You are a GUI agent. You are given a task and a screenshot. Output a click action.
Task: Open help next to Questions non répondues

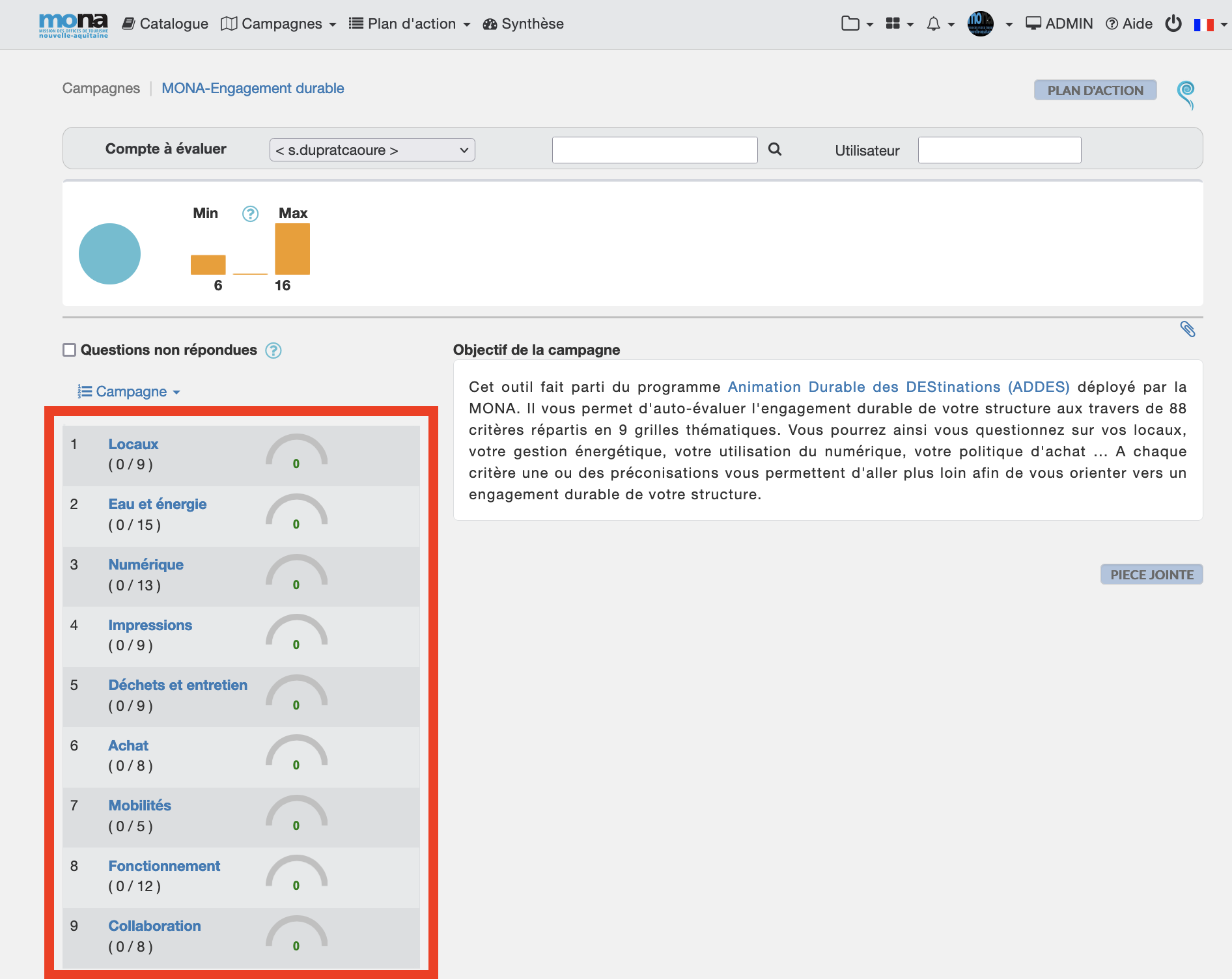(x=273, y=351)
